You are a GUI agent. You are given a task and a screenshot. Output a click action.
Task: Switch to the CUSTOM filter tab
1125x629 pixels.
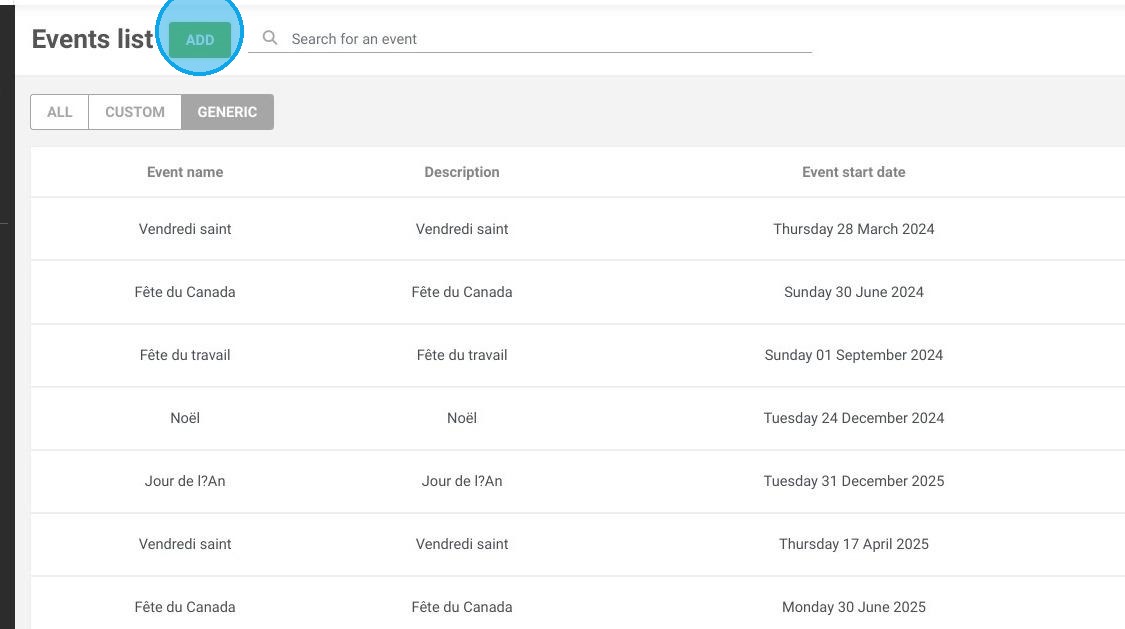135,112
